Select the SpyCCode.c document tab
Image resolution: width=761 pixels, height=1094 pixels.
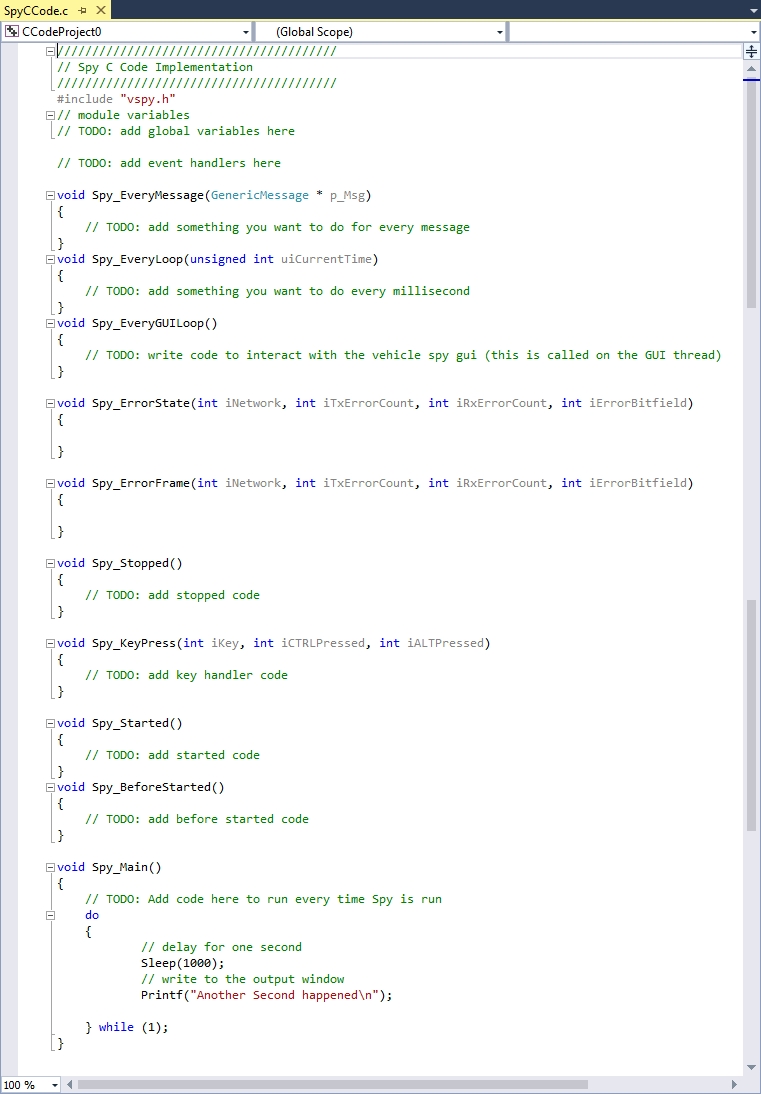click(36, 10)
